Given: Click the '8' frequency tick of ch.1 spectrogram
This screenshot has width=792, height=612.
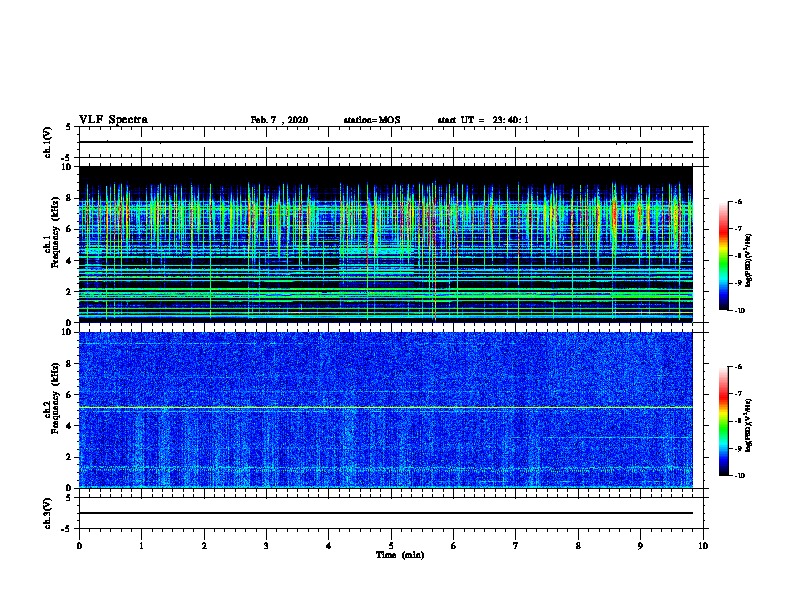Looking at the screenshot, I should point(69,198).
